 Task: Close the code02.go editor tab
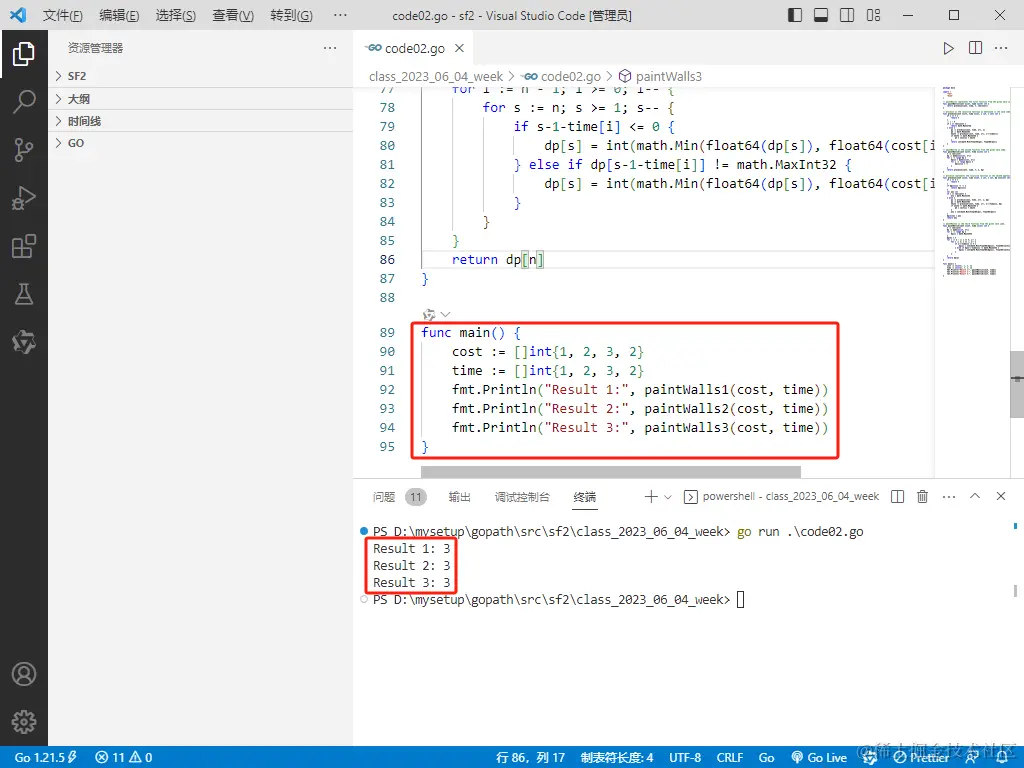[x=459, y=48]
